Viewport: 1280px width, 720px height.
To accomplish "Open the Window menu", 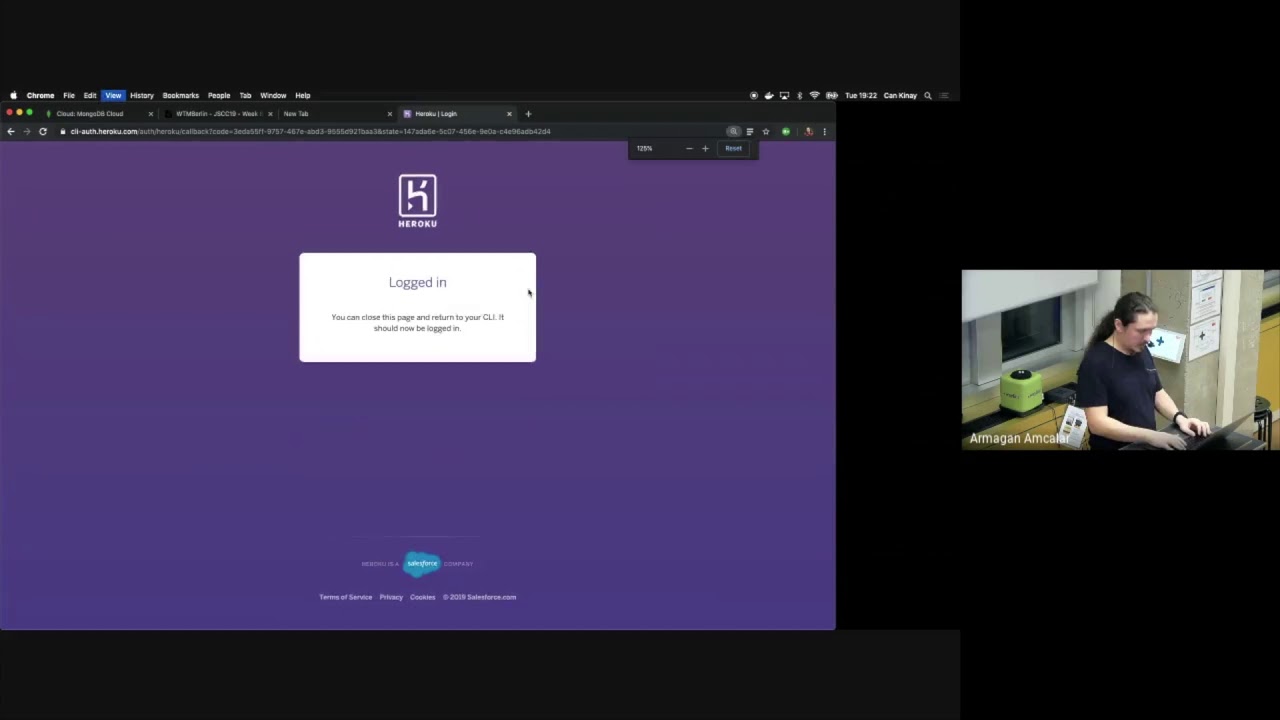I will coord(273,95).
